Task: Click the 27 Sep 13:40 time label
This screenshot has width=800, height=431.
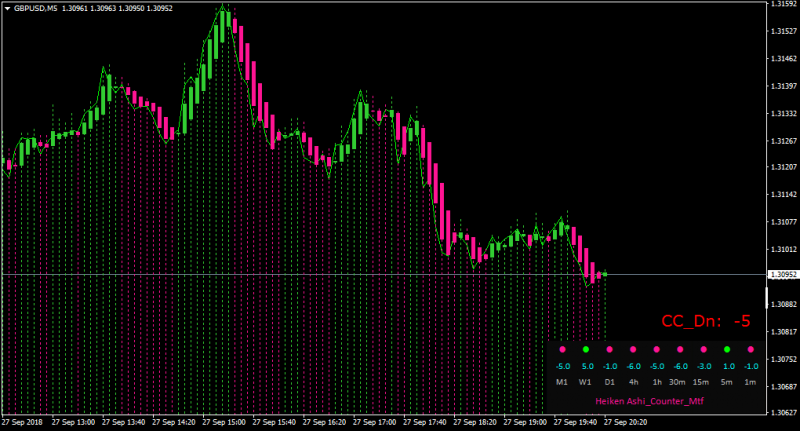Action: point(123,422)
